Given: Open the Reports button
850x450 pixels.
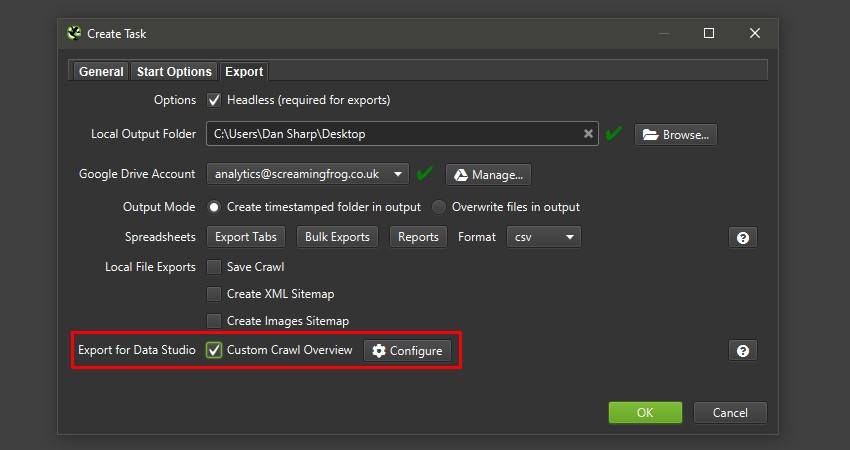Looking at the screenshot, I should coord(418,237).
